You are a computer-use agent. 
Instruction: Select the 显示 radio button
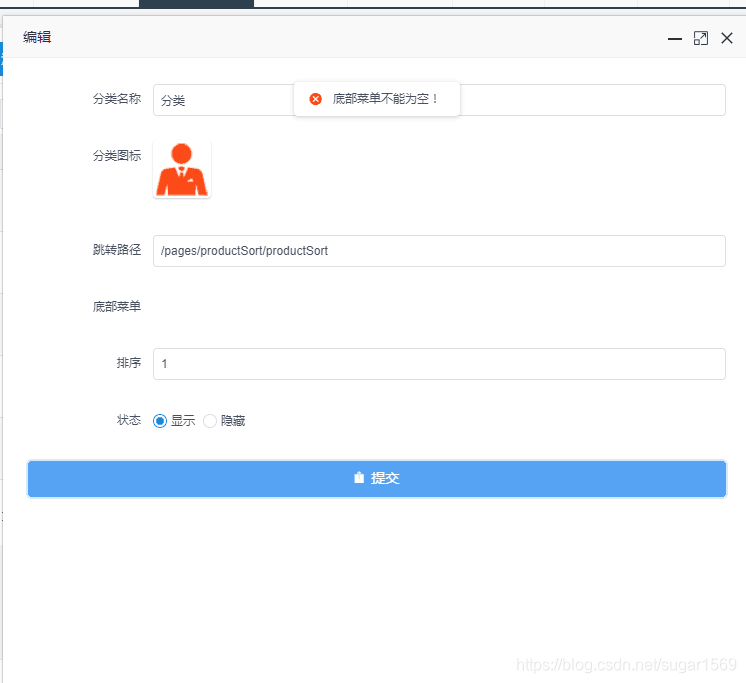pyautogui.click(x=160, y=421)
